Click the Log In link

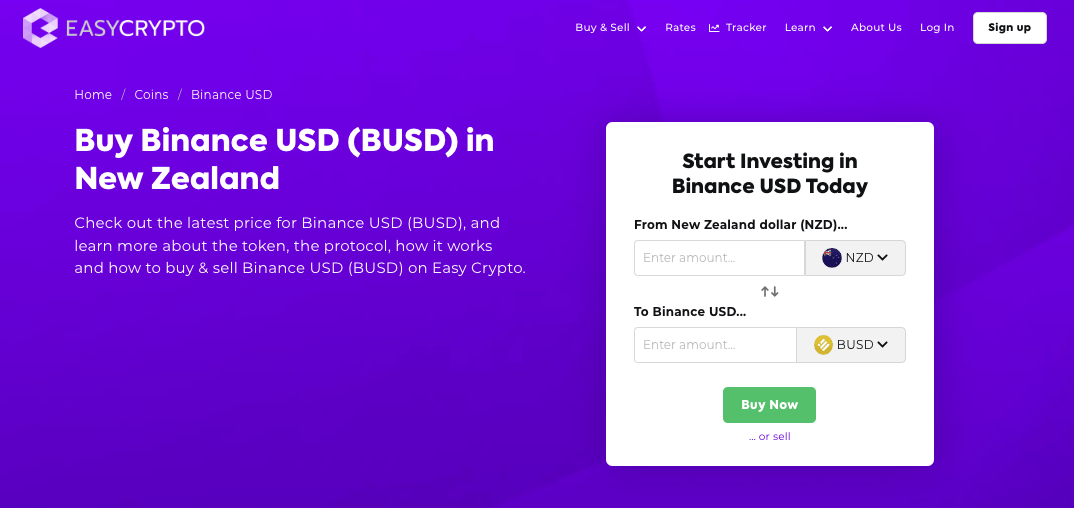click(x=937, y=28)
